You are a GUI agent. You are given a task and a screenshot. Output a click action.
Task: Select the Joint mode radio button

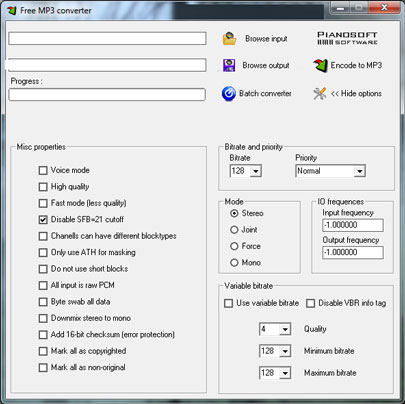pyautogui.click(x=234, y=230)
